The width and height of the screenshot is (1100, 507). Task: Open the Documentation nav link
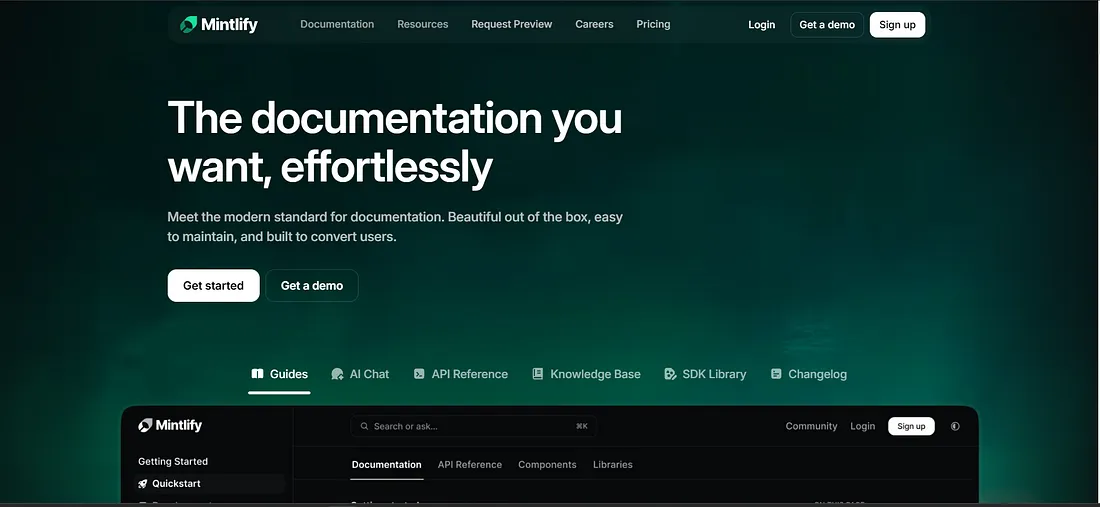click(337, 24)
